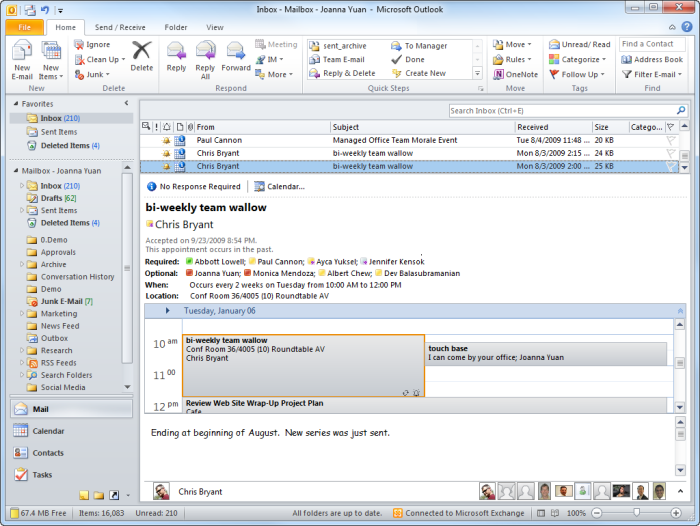Image resolution: width=700 pixels, height=526 pixels.
Task: Flag the Paul Cannon message
Action: tap(671, 140)
